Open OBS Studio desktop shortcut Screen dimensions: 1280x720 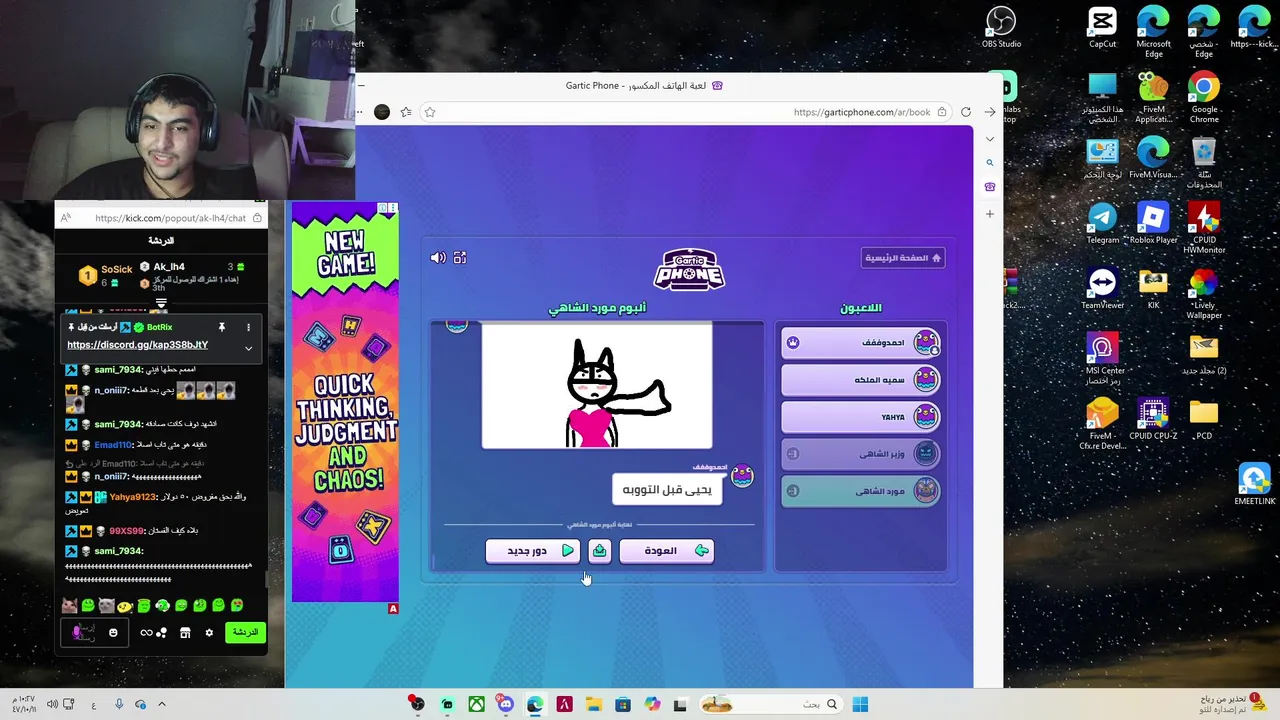click(x=1001, y=27)
